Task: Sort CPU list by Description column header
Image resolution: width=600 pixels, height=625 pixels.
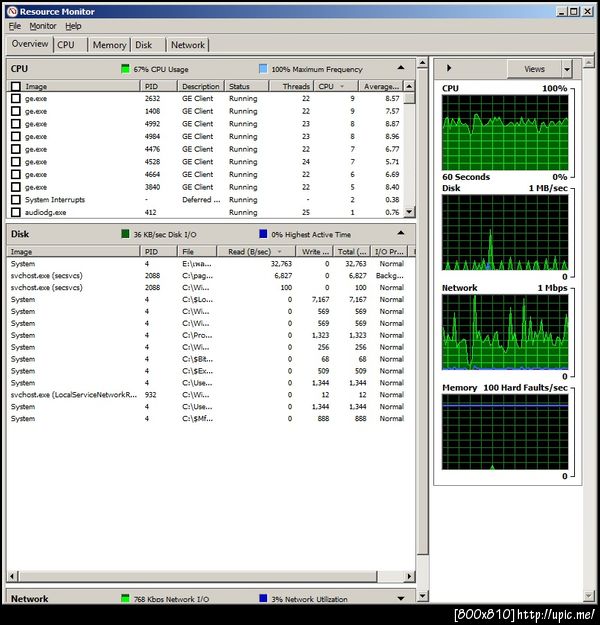Action: pyautogui.click(x=201, y=86)
